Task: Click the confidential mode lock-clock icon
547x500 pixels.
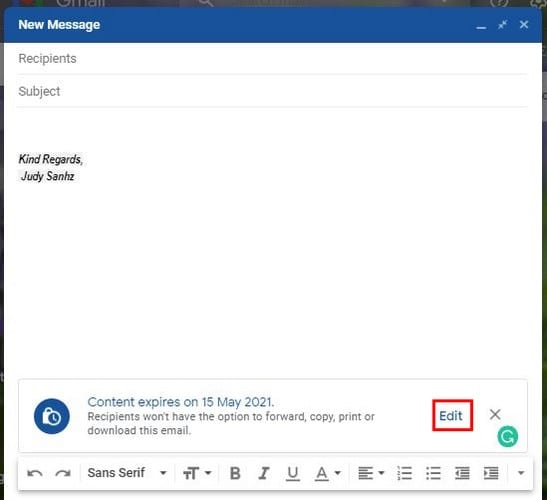Action: tap(52, 416)
